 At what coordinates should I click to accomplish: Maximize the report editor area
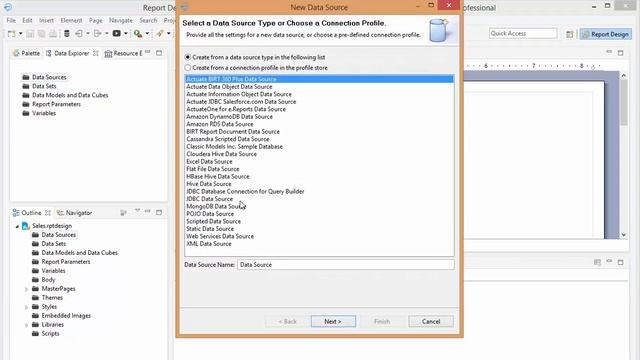click(620, 53)
